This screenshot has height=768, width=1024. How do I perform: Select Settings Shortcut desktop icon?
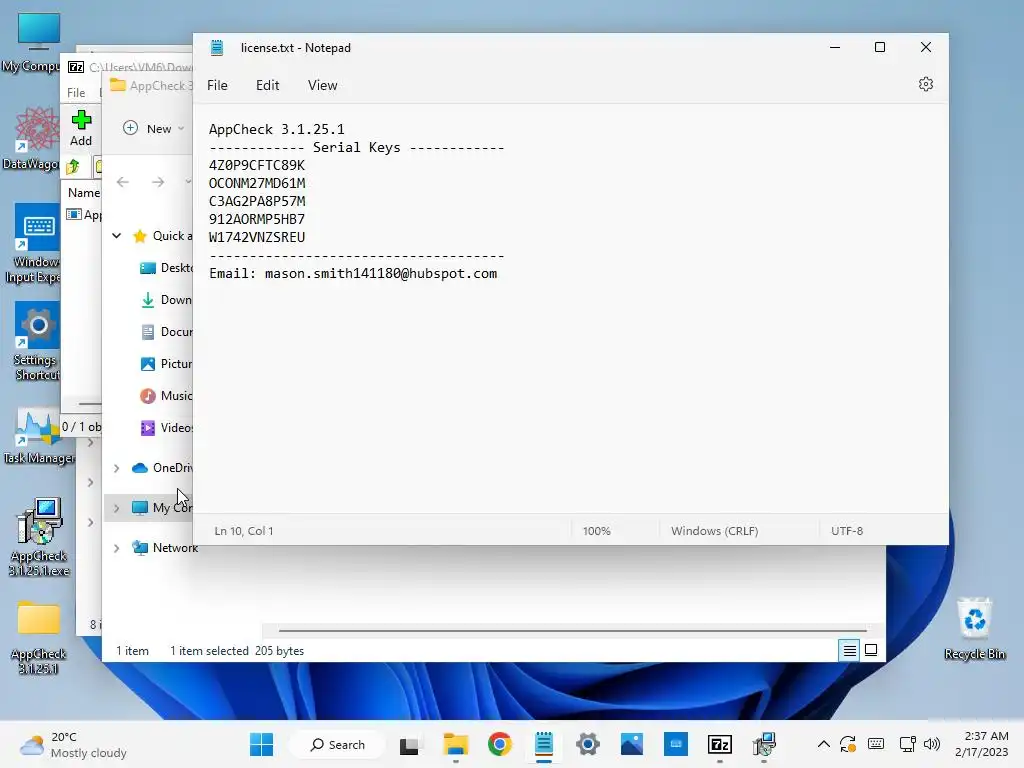click(37, 341)
